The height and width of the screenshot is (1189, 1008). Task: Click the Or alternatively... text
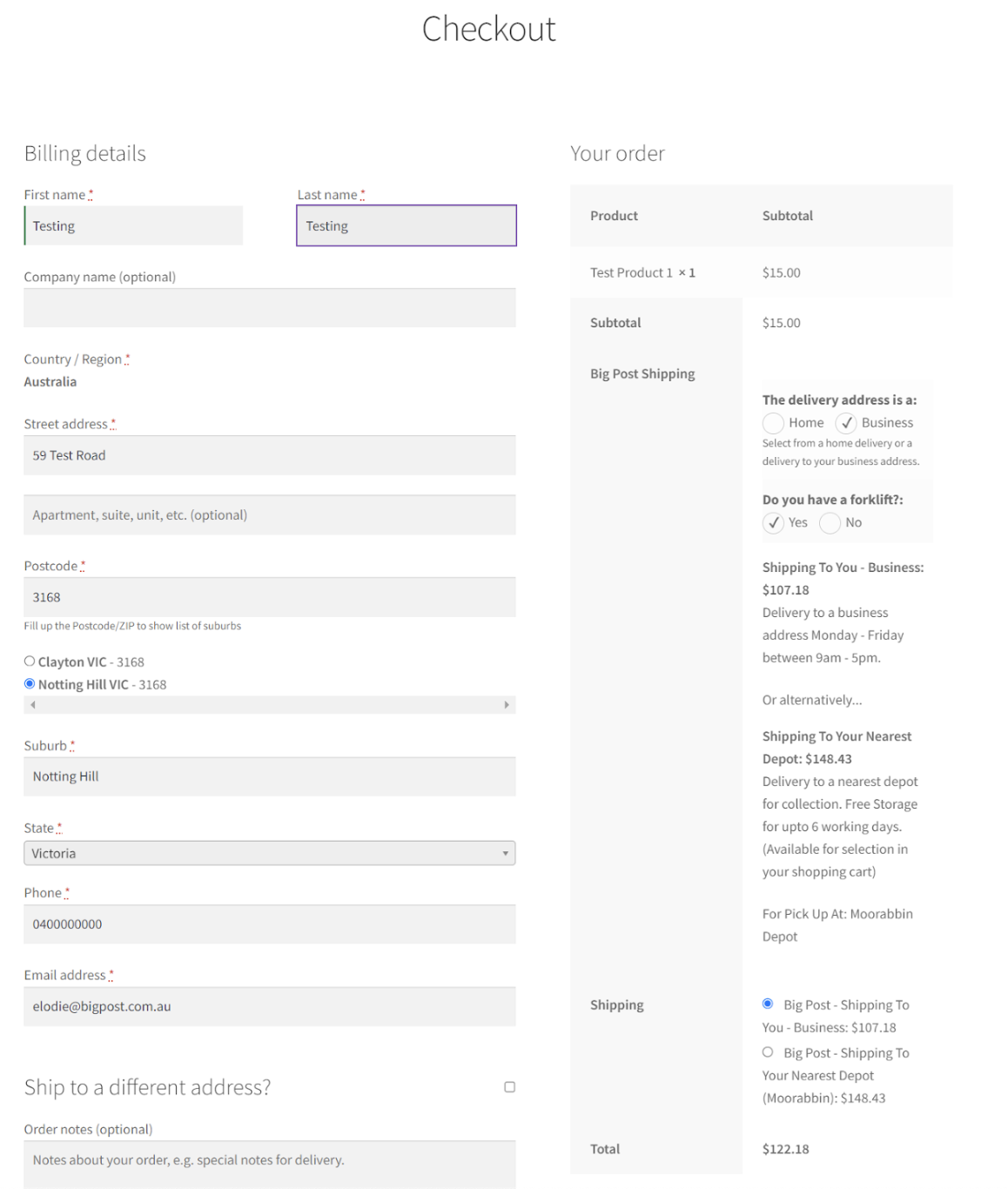[x=812, y=700]
